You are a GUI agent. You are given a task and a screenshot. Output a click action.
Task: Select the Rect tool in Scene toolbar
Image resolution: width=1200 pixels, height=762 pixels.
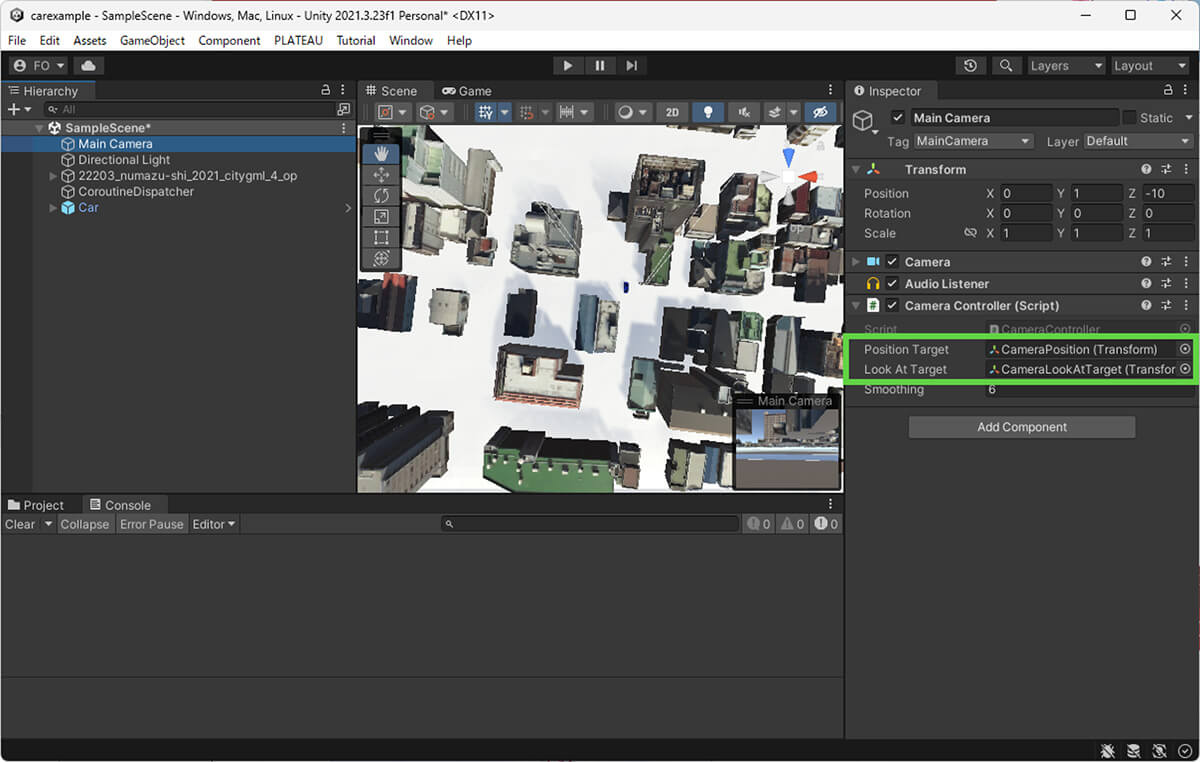[381, 237]
